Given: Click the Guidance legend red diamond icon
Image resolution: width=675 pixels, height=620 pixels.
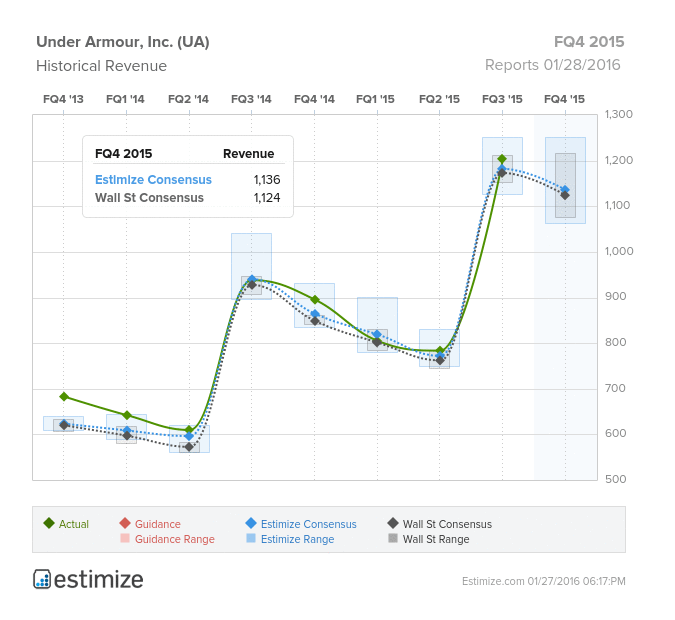Looking at the screenshot, I should coord(125,523).
